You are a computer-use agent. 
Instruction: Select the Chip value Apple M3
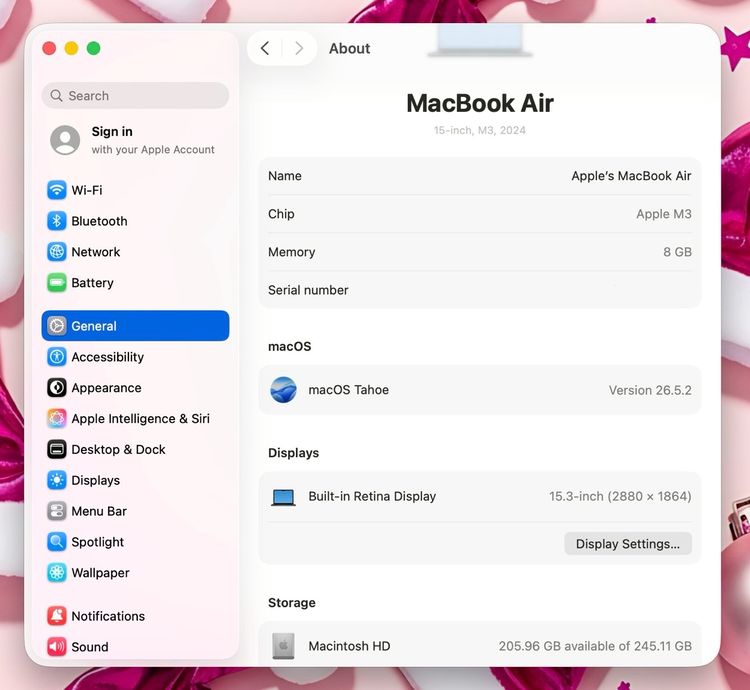pos(663,214)
